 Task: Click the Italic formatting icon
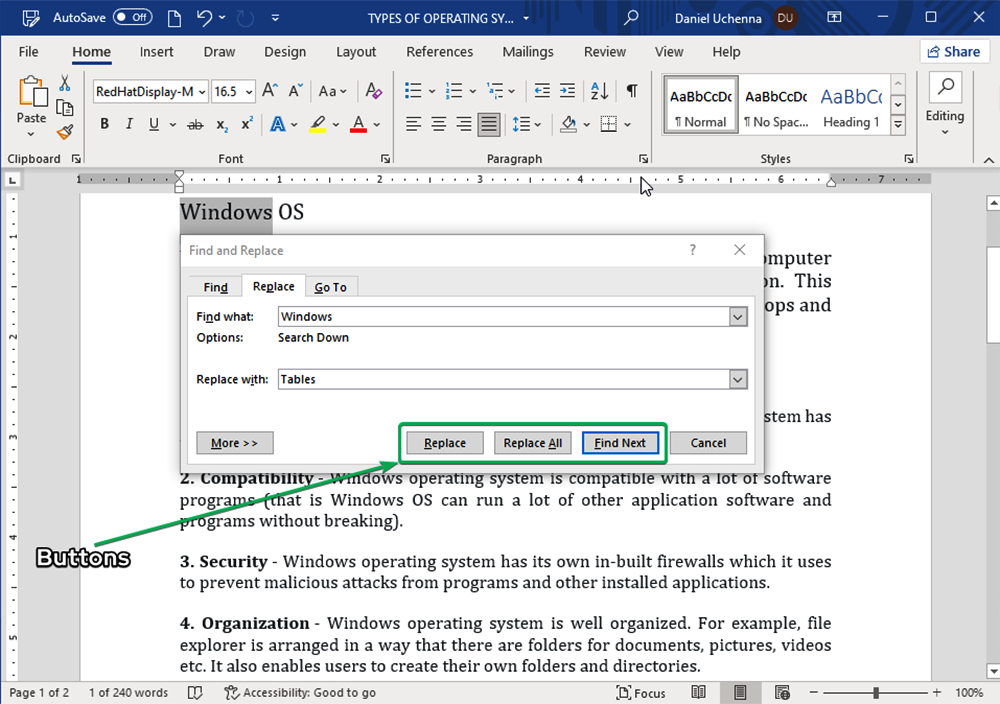click(129, 125)
